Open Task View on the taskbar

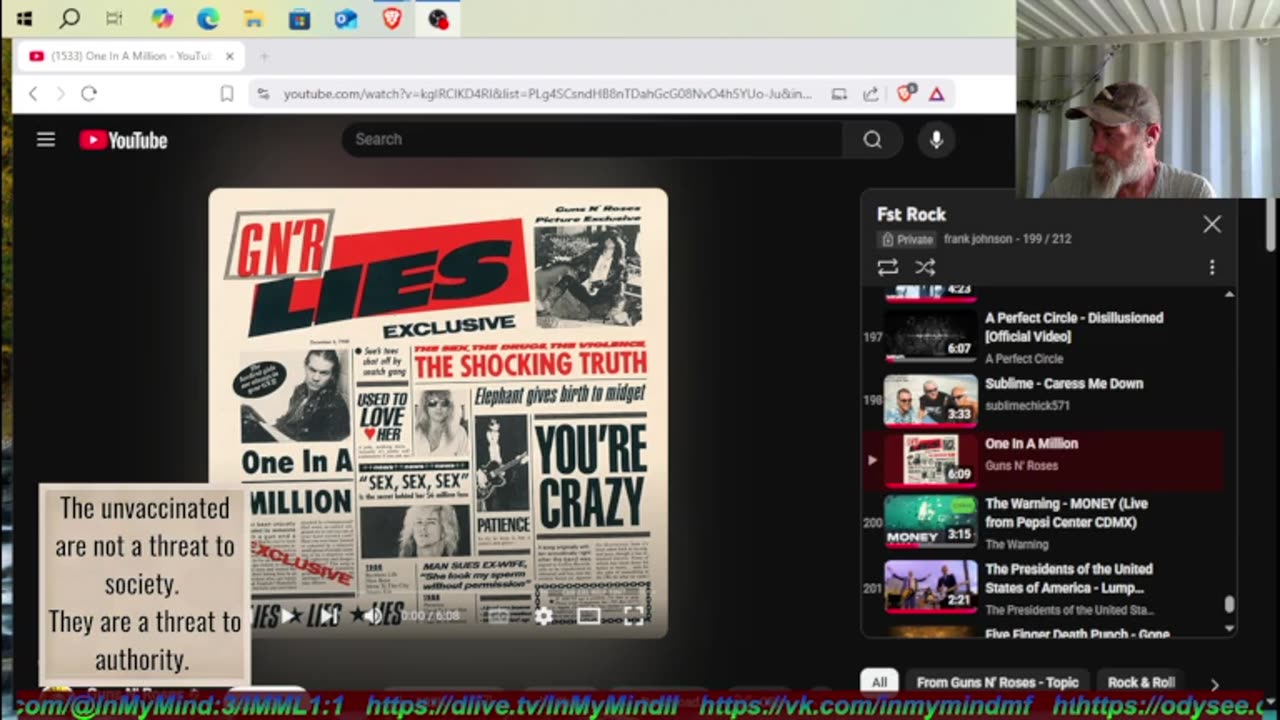(114, 18)
